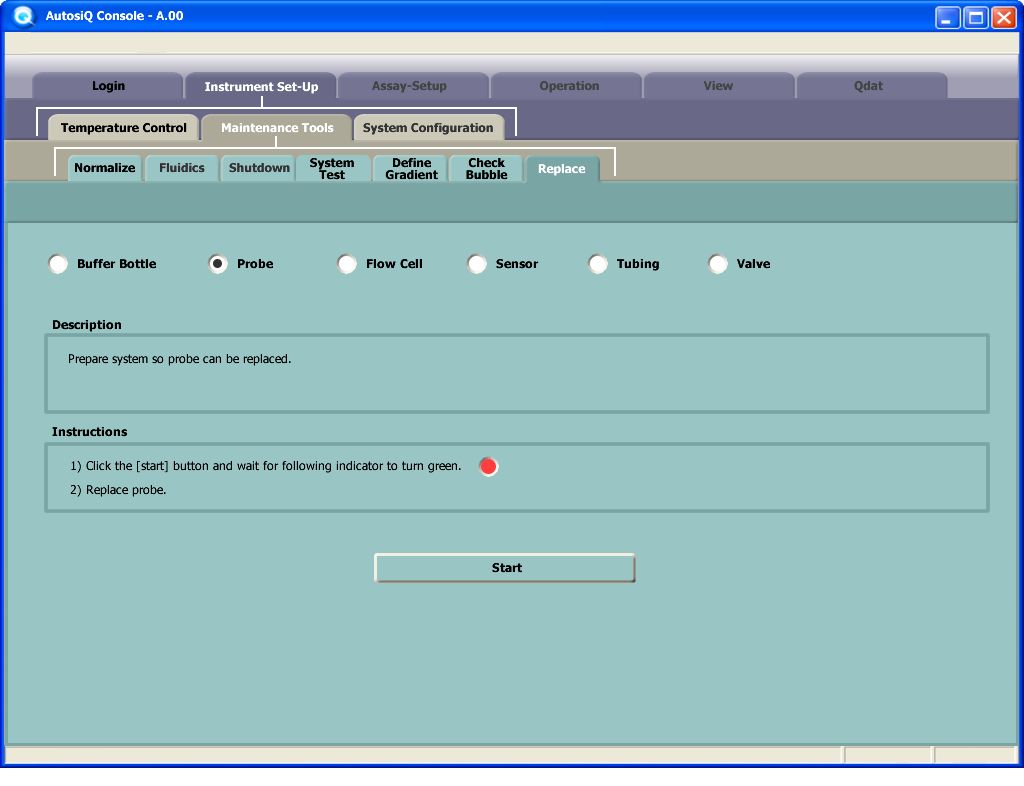The image size is (1024, 786).
Task: Open the View tab
Action: click(718, 86)
